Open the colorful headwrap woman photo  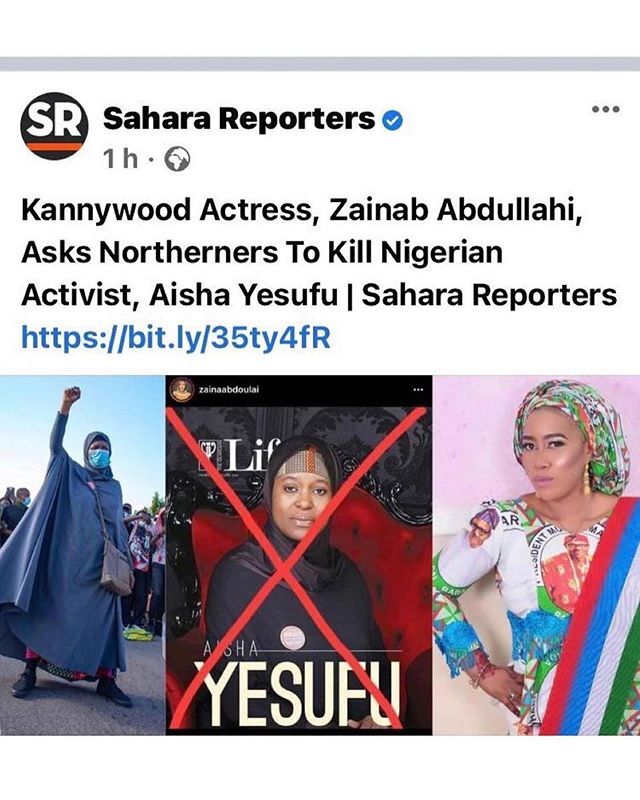coord(536,555)
